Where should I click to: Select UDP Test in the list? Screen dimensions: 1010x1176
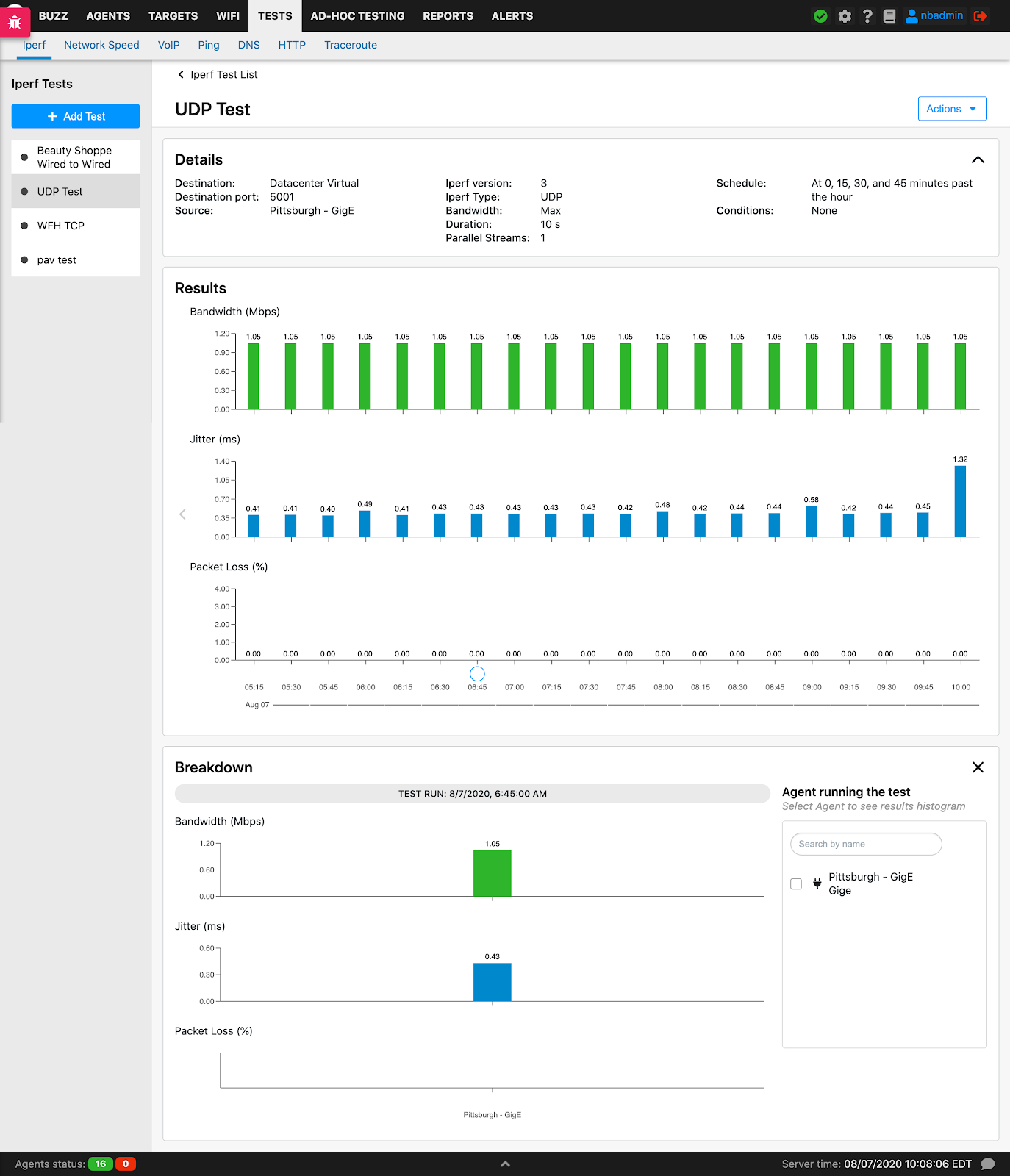click(76, 191)
